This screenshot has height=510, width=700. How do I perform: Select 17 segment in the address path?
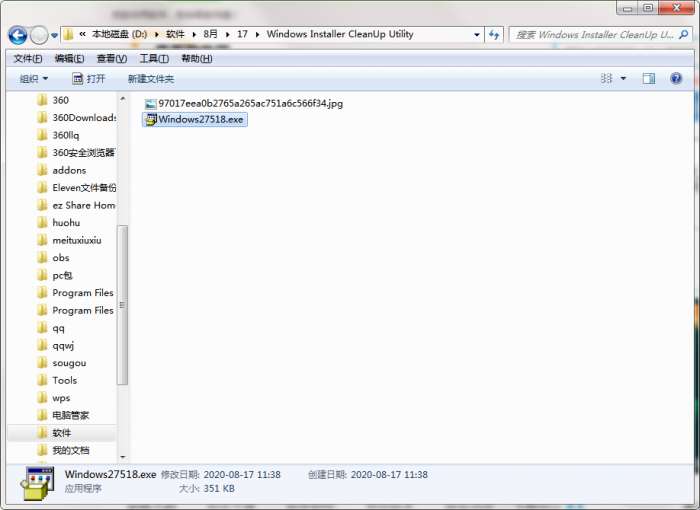pyautogui.click(x=242, y=34)
